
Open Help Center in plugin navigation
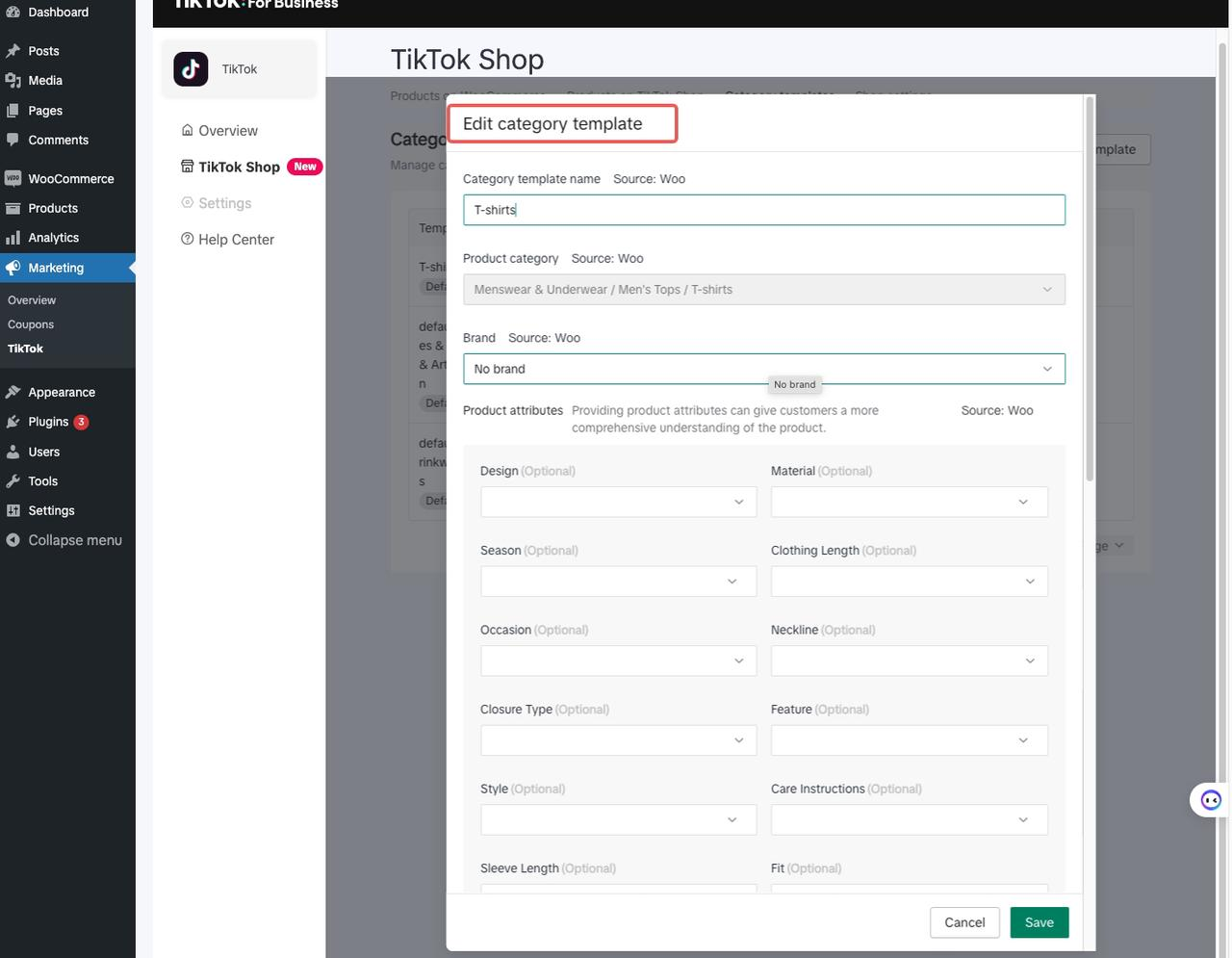click(x=236, y=240)
